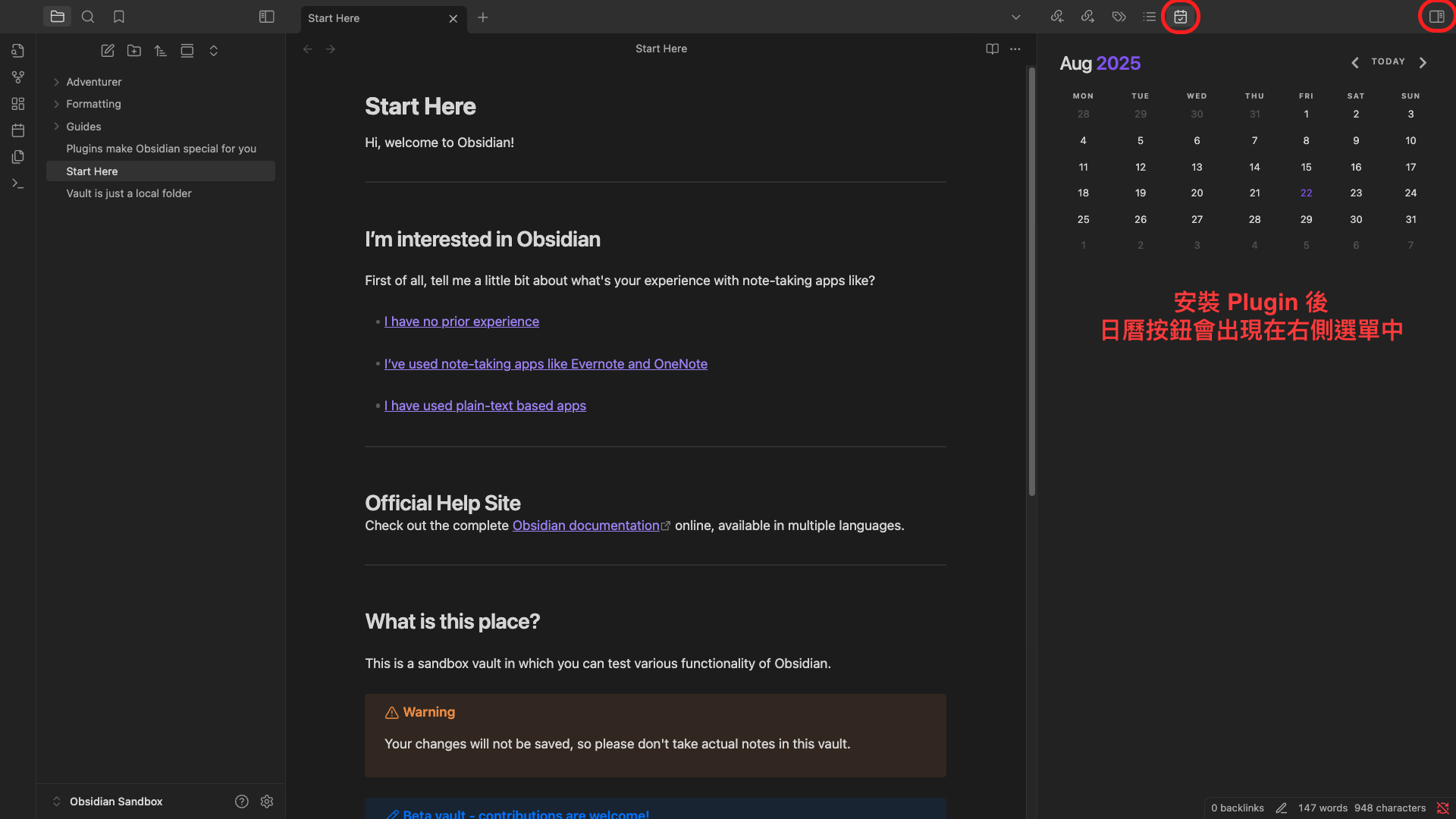The width and height of the screenshot is (1456, 819).
Task: Open the search pane icon
Action: pyautogui.click(x=88, y=17)
